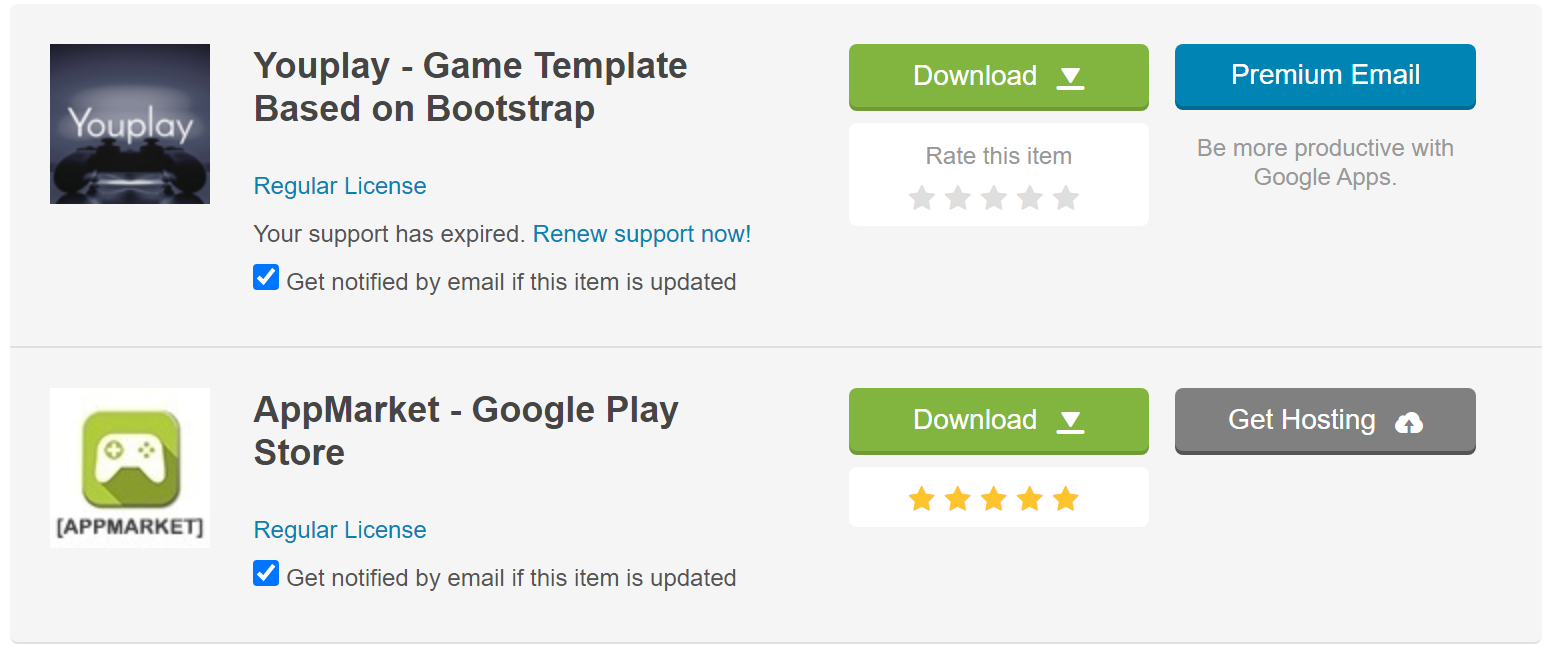Click the cloud upload icon on Get Hosting
The image size is (1554, 651).
pos(1408,422)
